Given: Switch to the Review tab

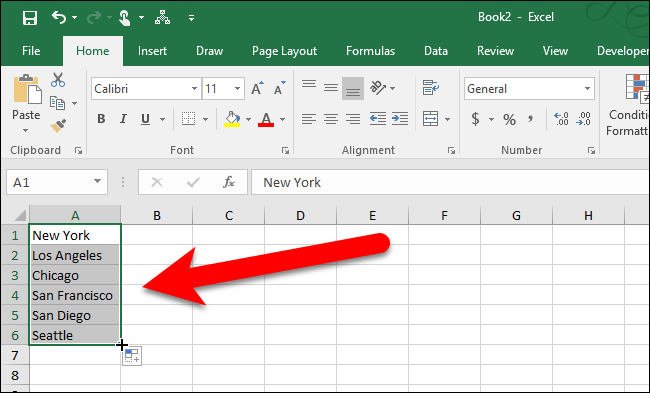Looking at the screenshot, I should tap(495, 51).
